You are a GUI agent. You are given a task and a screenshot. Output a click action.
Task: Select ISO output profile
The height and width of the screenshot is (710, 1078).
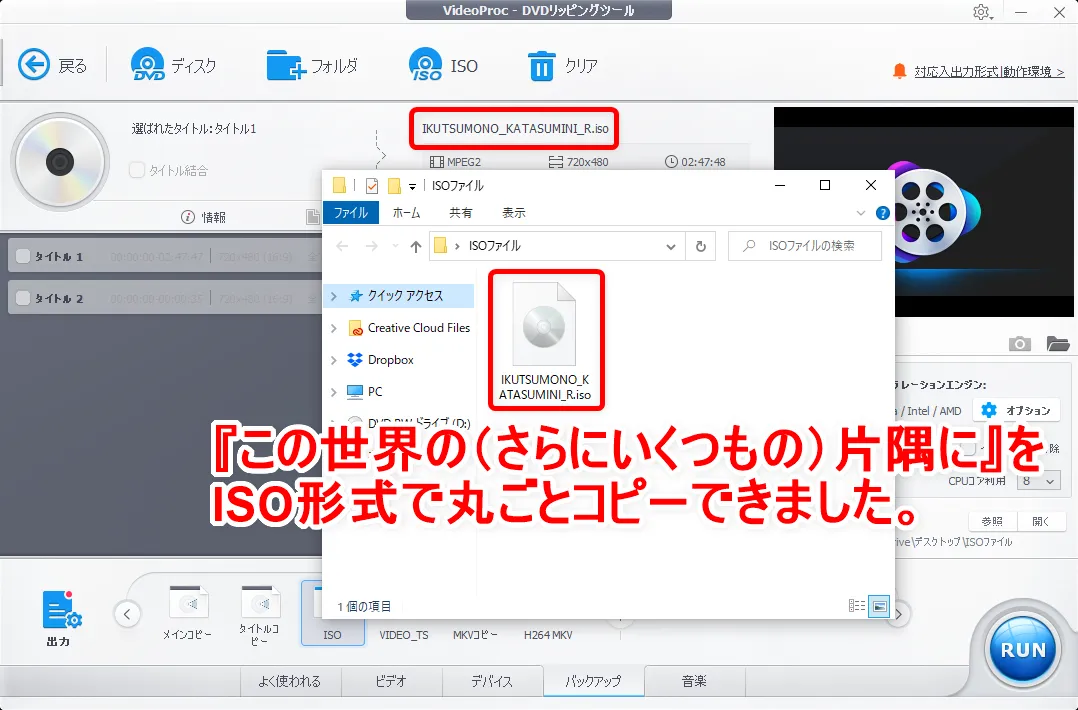(x=332, y=613)
